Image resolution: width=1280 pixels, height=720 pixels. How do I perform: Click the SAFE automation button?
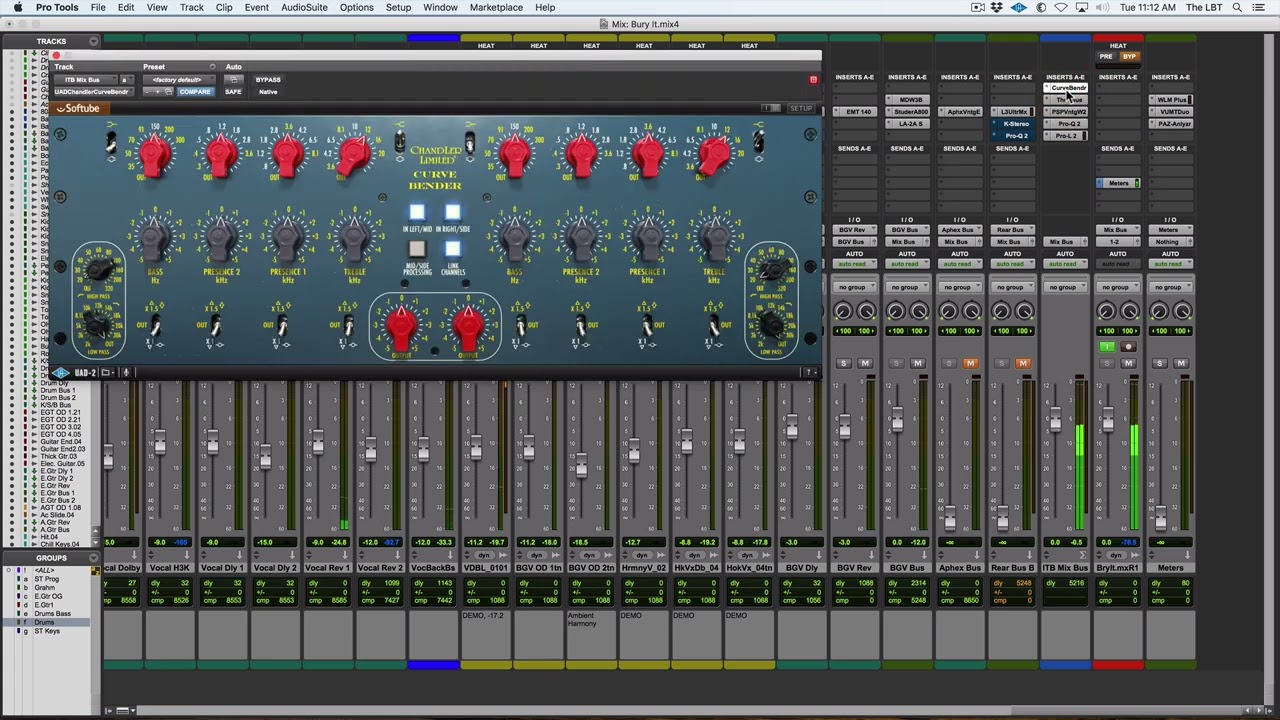(233, 92)
